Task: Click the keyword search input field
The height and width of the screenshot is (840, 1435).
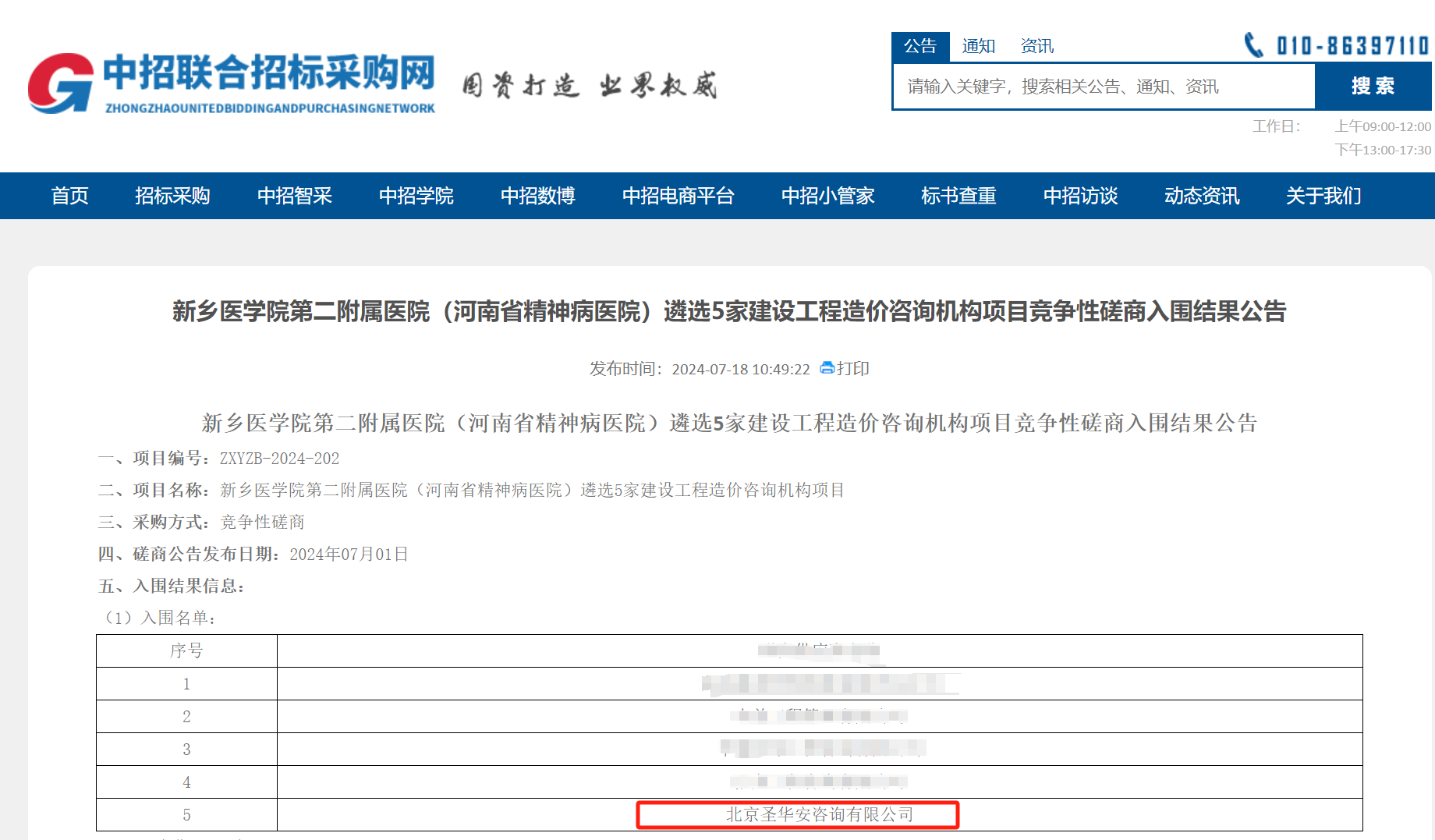Action: tap(1104, 86)
